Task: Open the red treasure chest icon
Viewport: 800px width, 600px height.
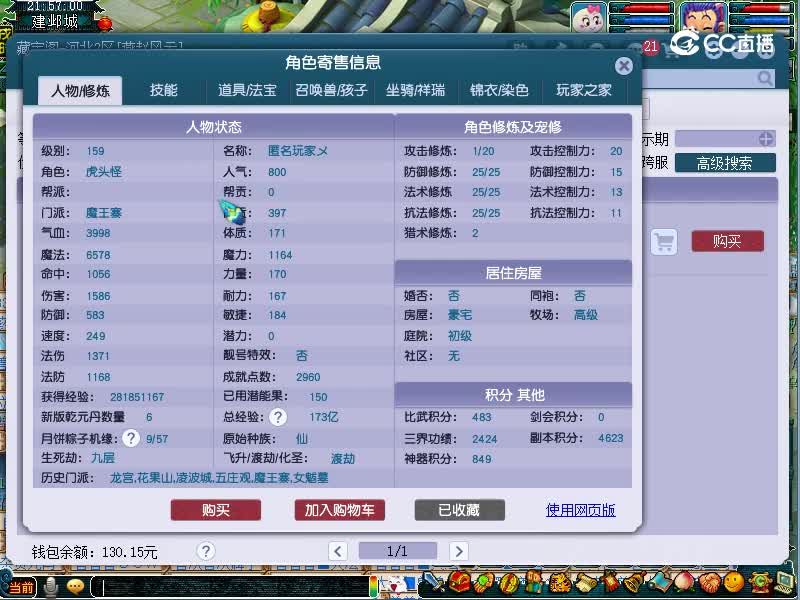Action: pos(459,583)
